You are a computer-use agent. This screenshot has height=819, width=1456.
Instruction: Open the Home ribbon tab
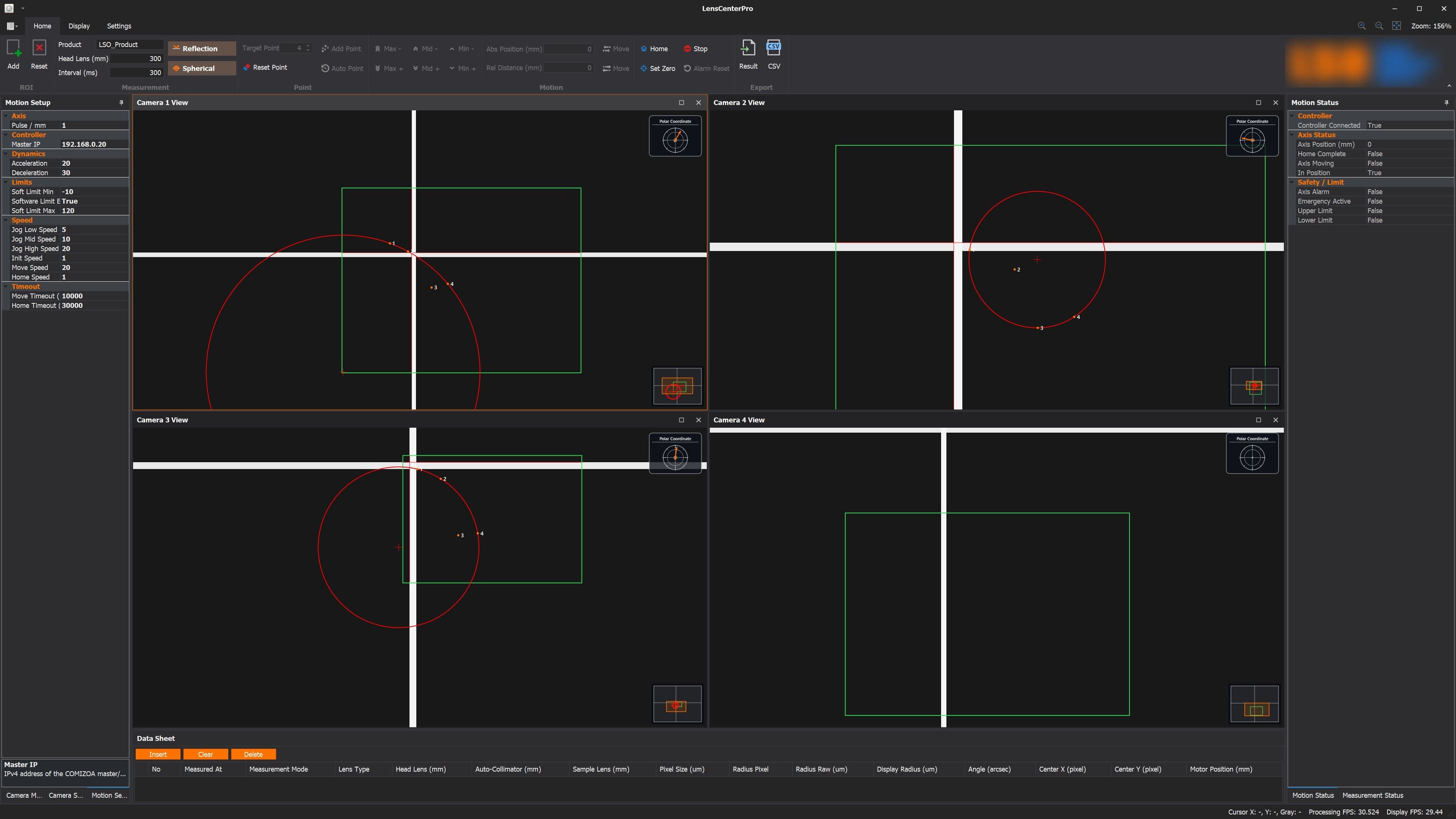42,26
